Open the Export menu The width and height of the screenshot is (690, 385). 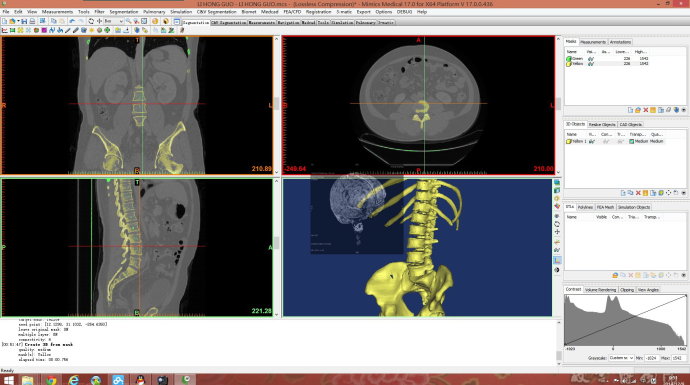pos(363,12)
